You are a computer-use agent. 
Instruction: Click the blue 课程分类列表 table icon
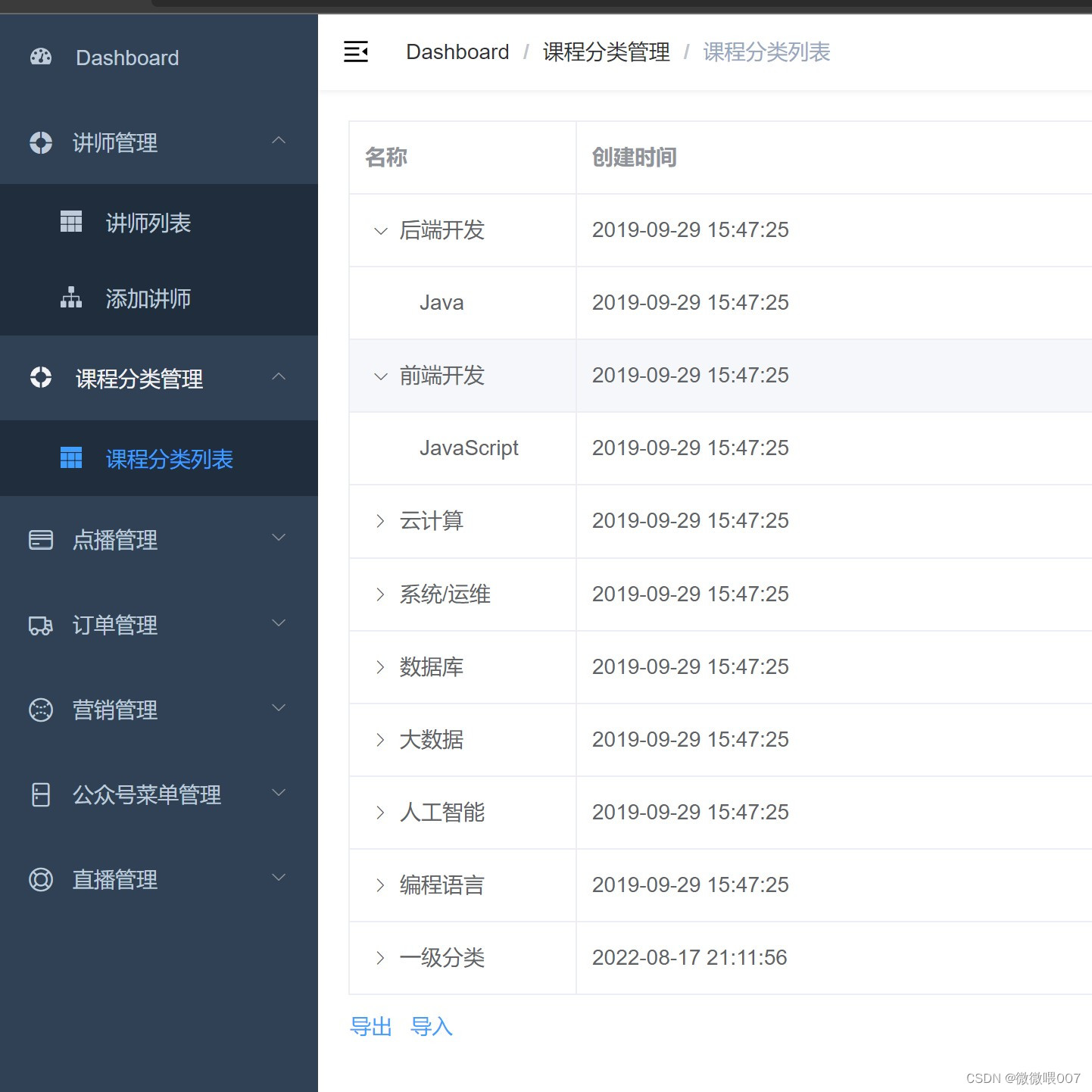coord(71,458)
